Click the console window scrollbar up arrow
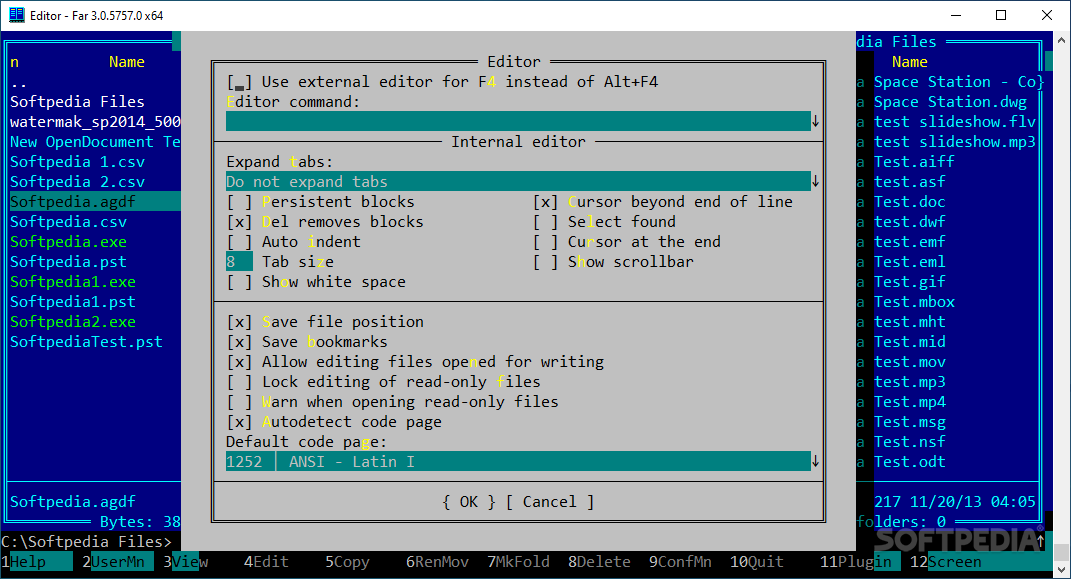This screenshot has height=579, width=1071. pyautogui.click(x=1061, y=40)
